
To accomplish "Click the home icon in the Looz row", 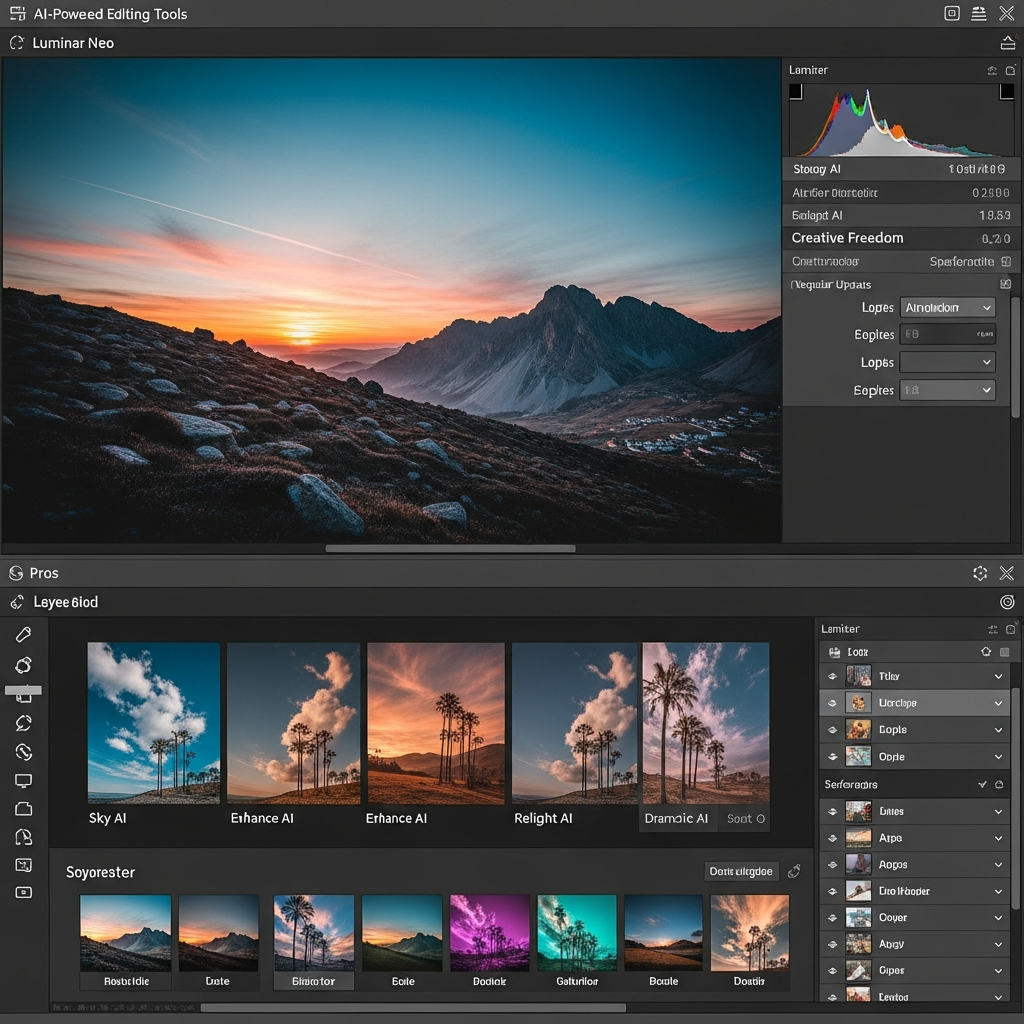I will tap(985, 651).
